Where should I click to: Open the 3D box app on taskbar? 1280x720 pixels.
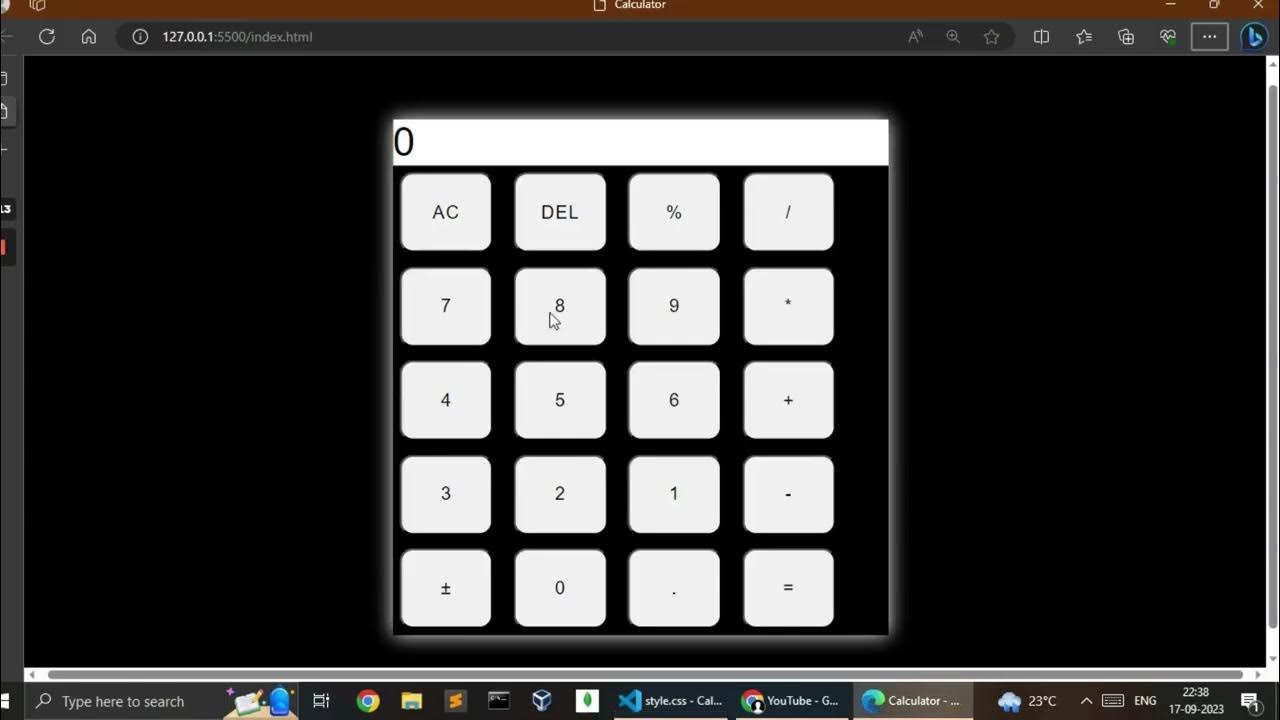point(542,701)
